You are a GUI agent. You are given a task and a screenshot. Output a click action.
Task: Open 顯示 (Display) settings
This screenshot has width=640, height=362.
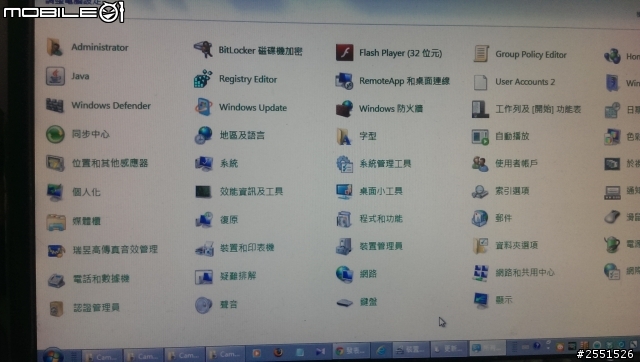(x=492, y=300)
